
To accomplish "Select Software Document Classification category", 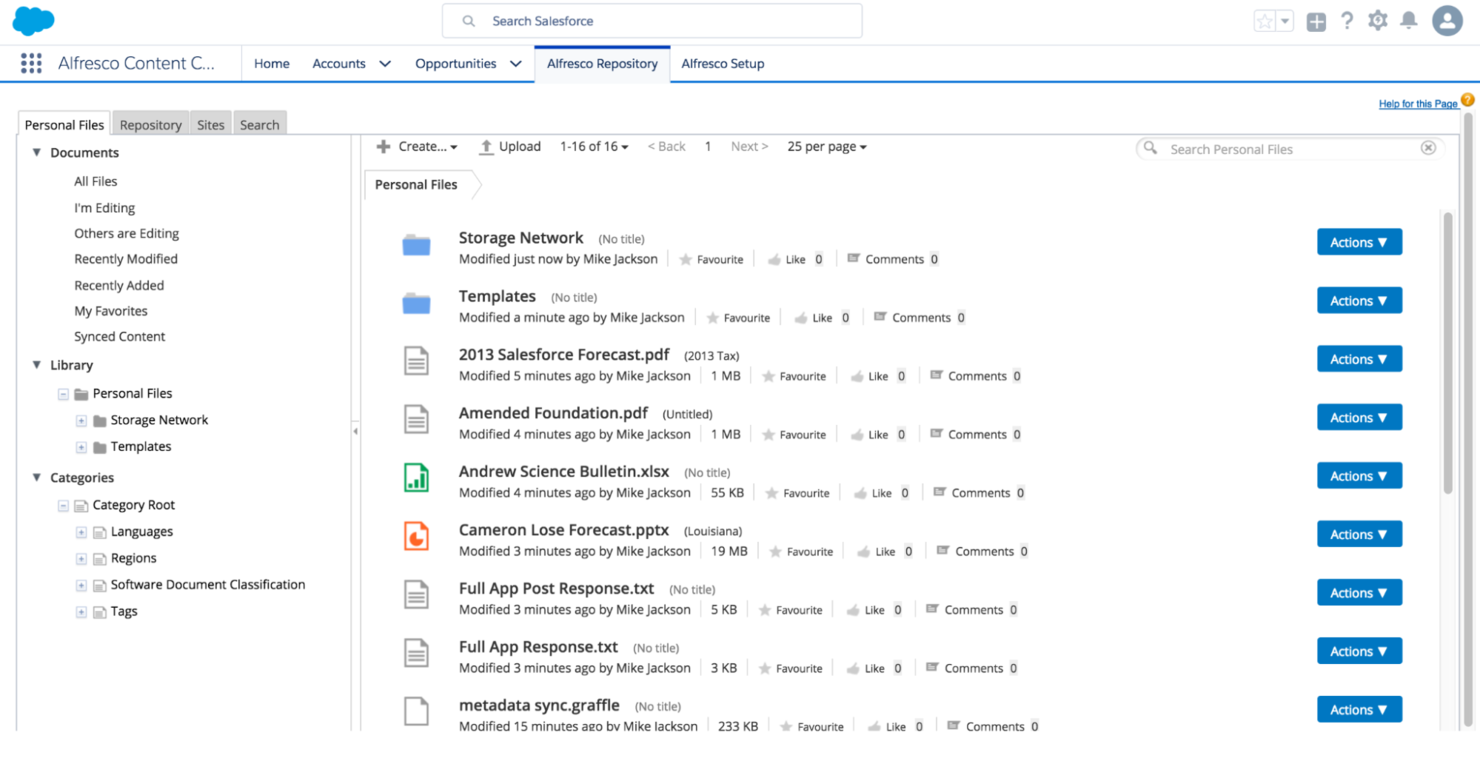I will click(208, 584).
